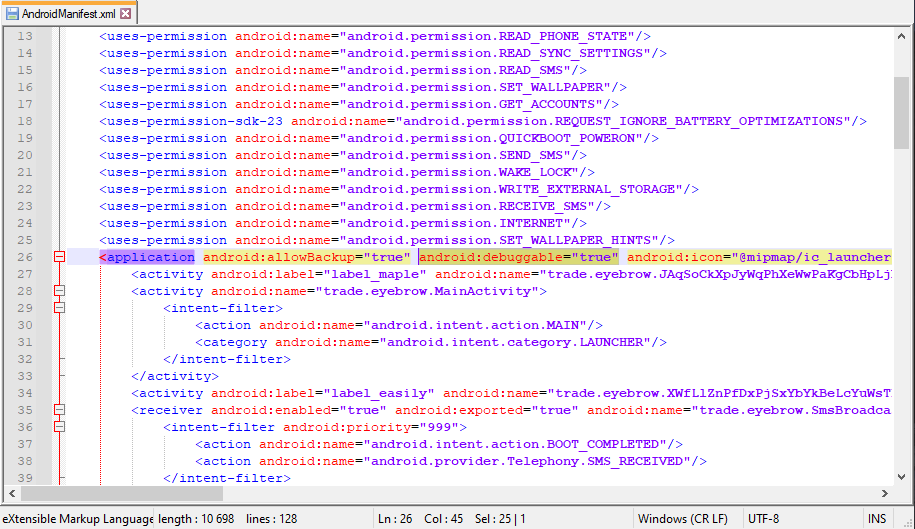Image resolution: width=915 pixels, height=529 pixels.
Task: Click the vertical scrollbar thumb
Action: click(901, 98)
